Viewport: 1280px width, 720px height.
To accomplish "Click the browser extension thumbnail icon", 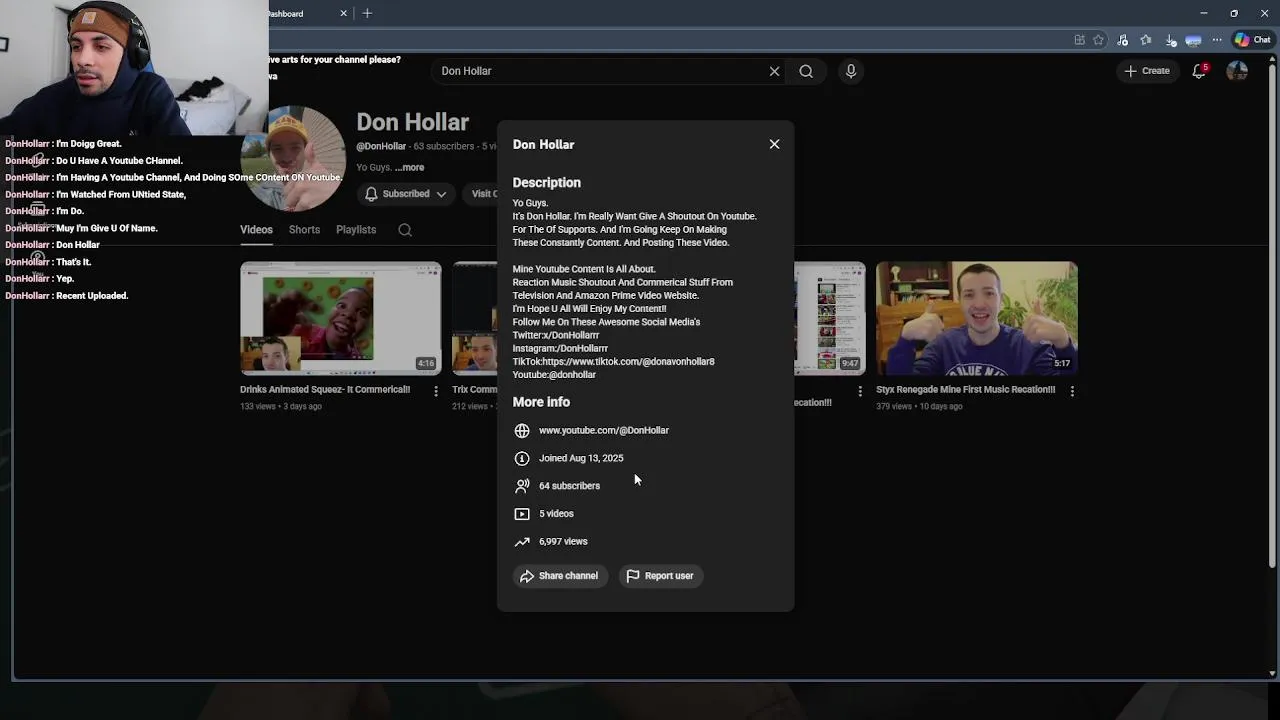I will coord(1193,40).
